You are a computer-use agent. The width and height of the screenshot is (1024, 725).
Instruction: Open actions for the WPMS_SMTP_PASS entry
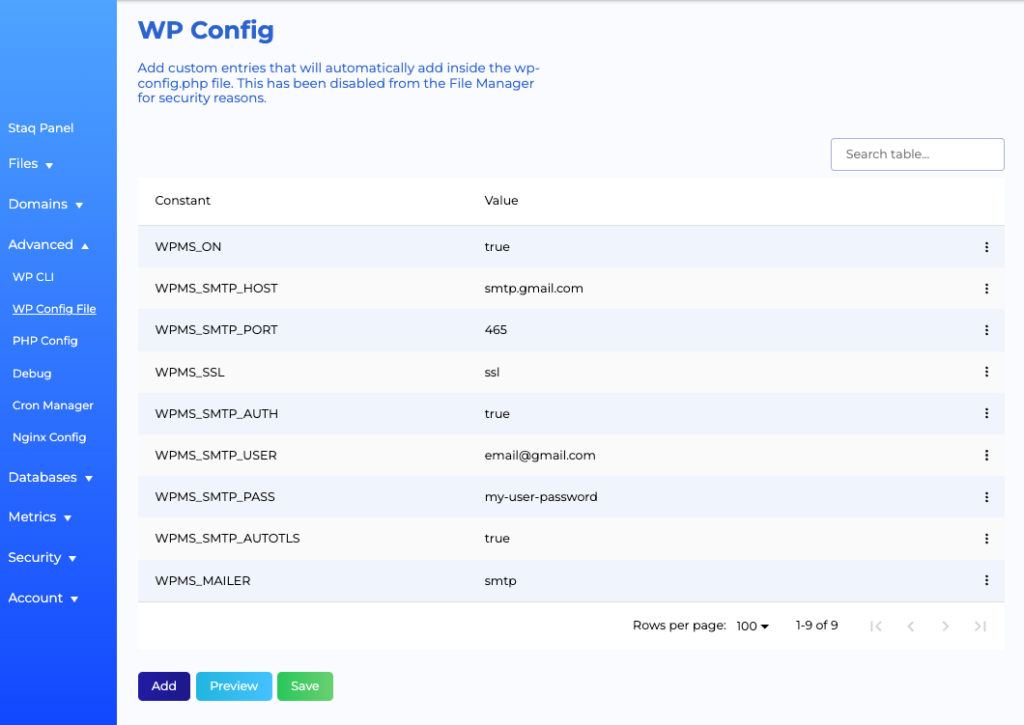click(x=987, y=496)
